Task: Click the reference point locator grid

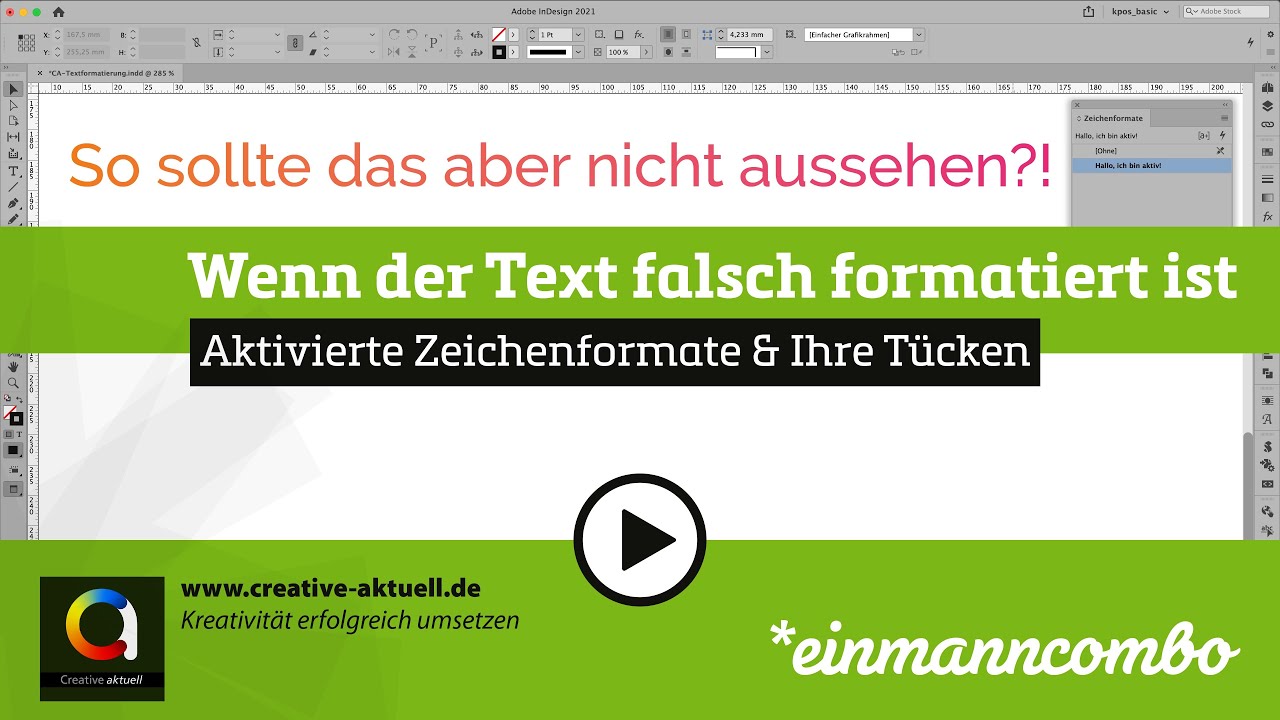Action: 26,43
